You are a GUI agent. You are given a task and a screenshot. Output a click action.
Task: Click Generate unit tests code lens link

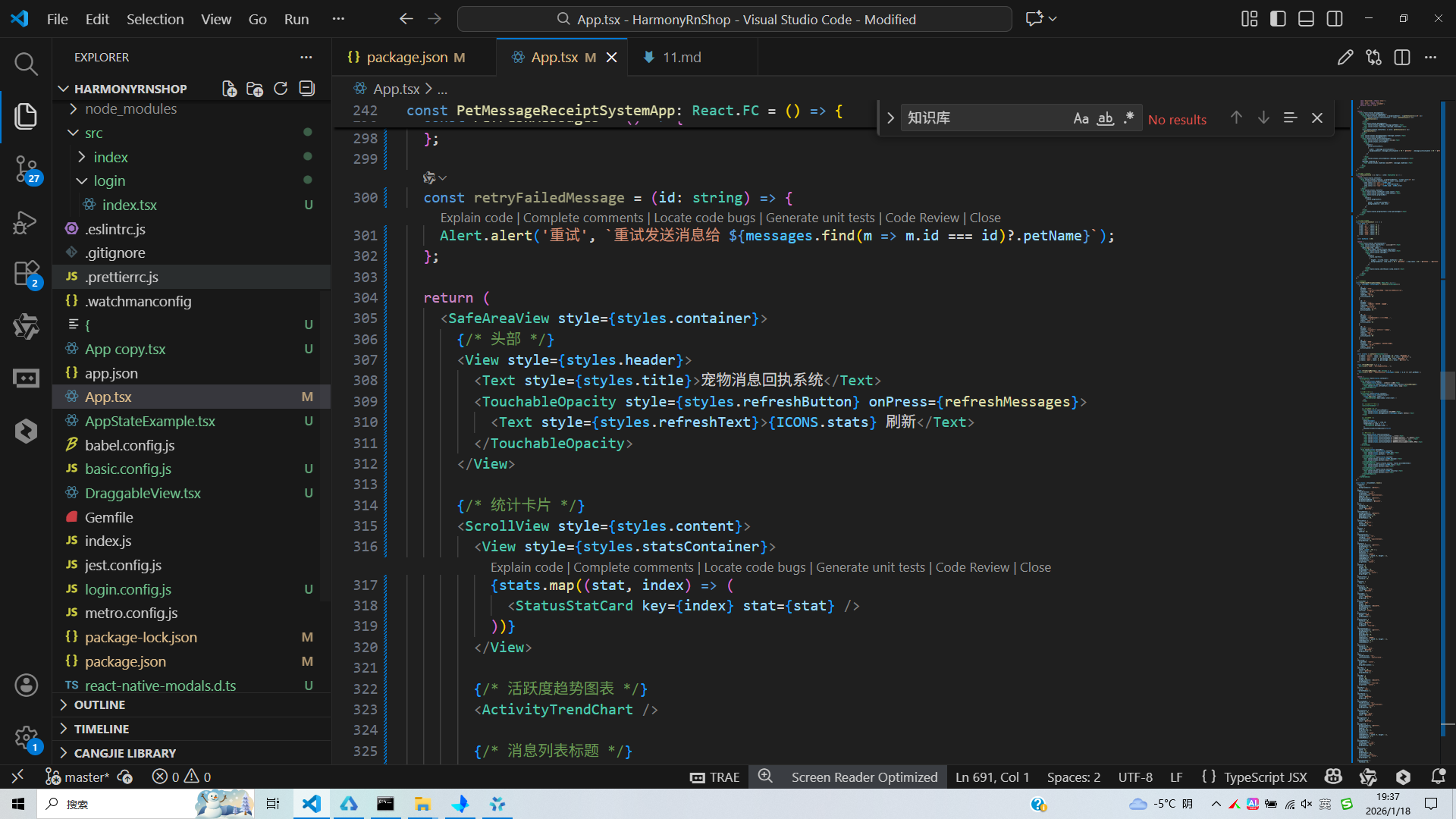pos(820,218)
